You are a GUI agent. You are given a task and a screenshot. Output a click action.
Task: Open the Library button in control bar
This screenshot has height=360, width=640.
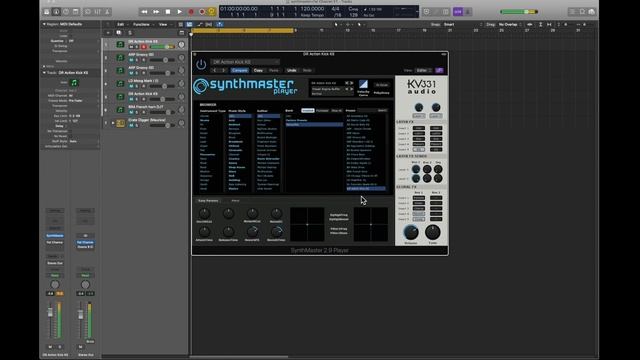tap(47, 12)
